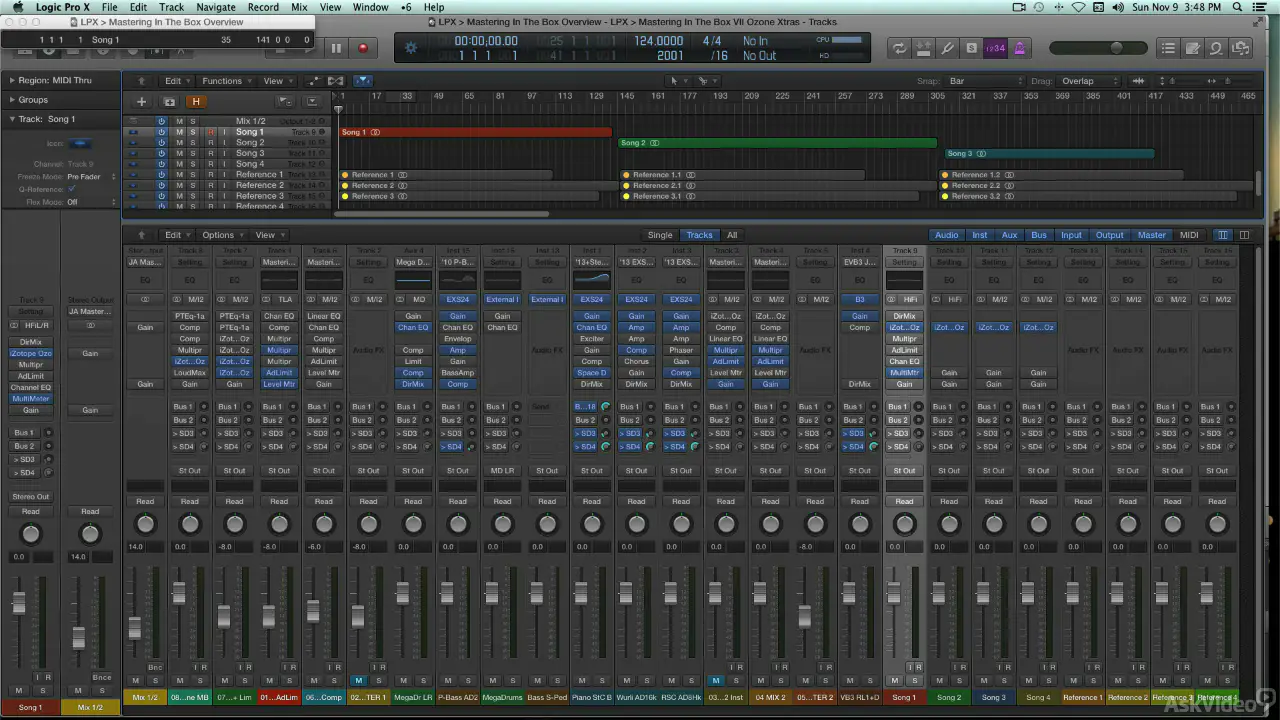Viewport: 1280px width, 720px height.
Task: Click the display mode gear icon in LCD
Action: [411, 47]
